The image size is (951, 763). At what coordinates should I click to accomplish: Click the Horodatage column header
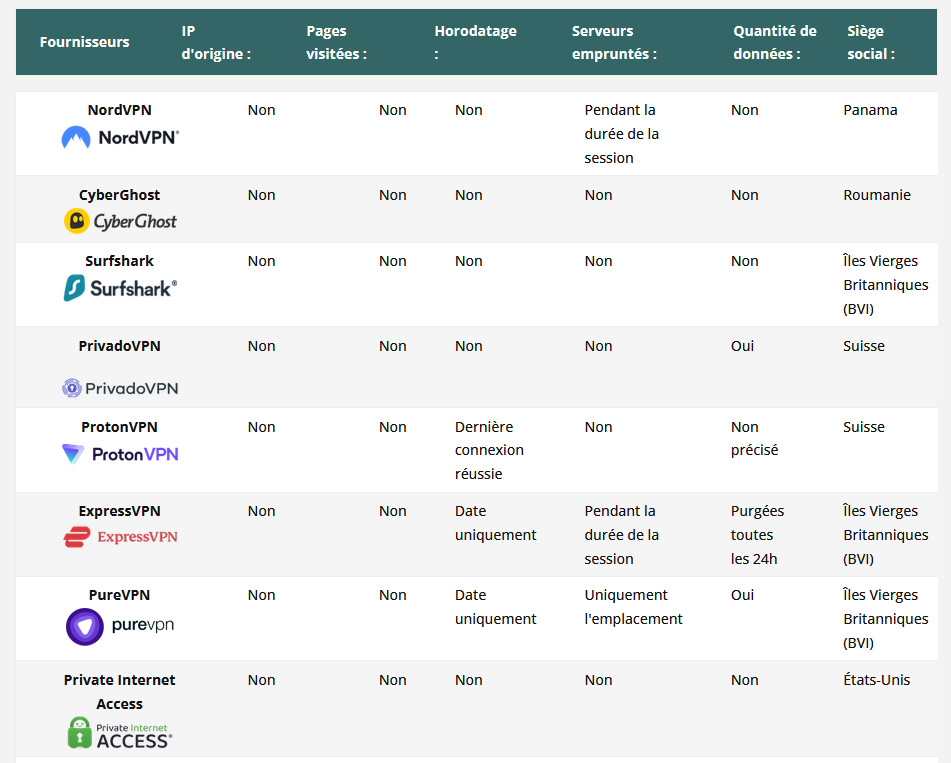[x=475, y=42]
